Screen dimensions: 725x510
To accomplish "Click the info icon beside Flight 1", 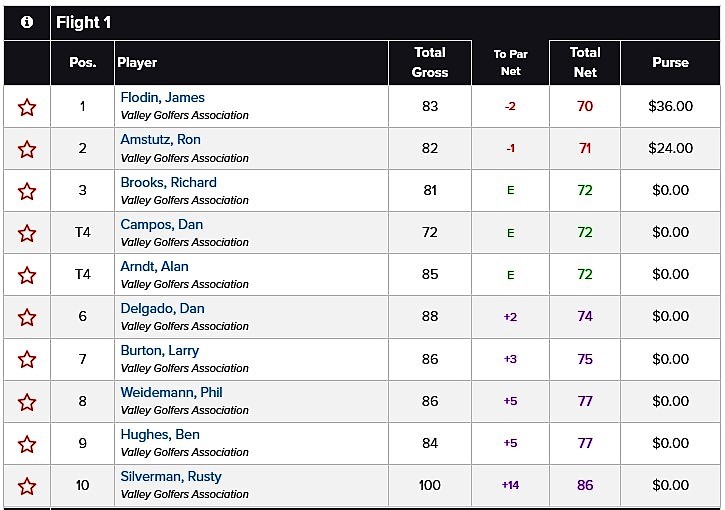I will click(27, 22).
